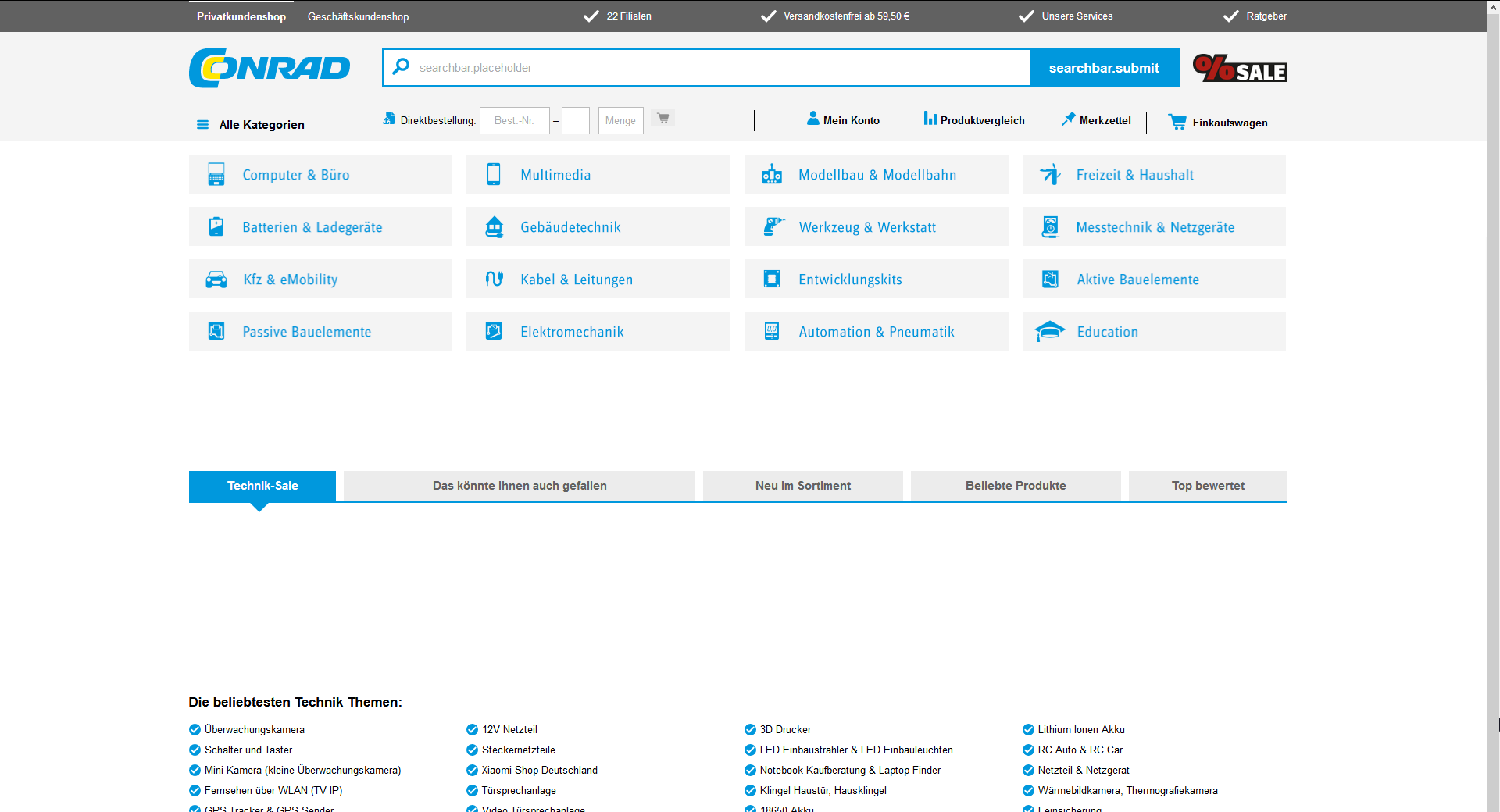Image resolution: width=1500 pixels, height=812 pixels.
Task: Open the Schalter und Taster link
Action: click(x=248, y=750)
